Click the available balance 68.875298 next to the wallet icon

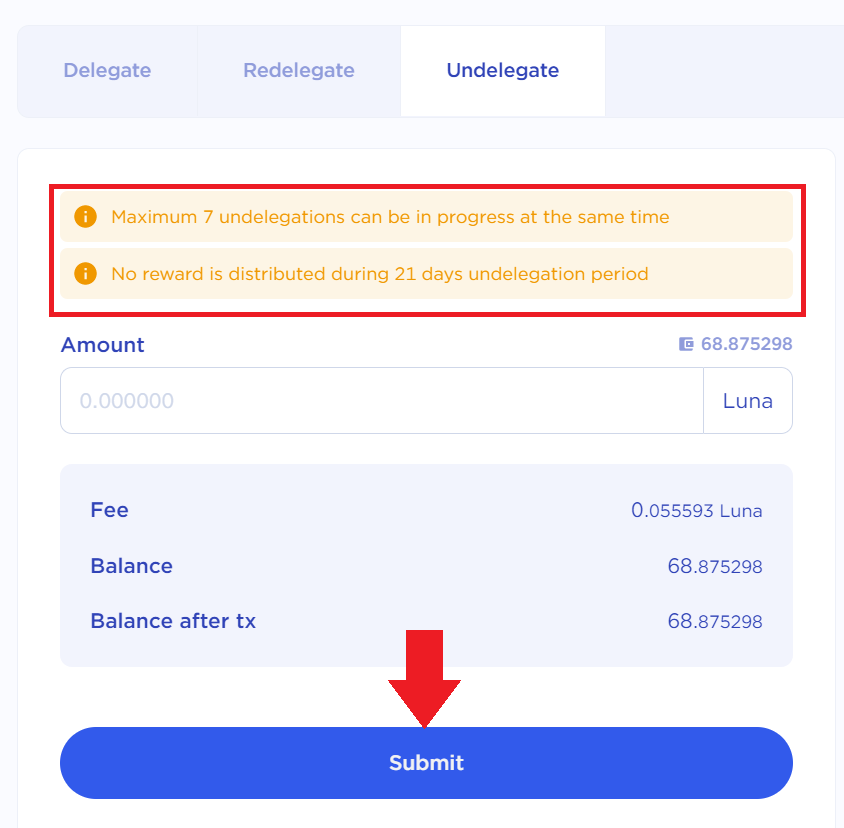[746, 344]
